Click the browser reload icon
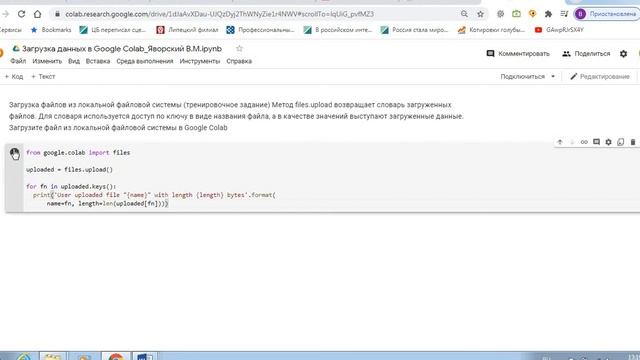640x360 pixels. (21, 14)
